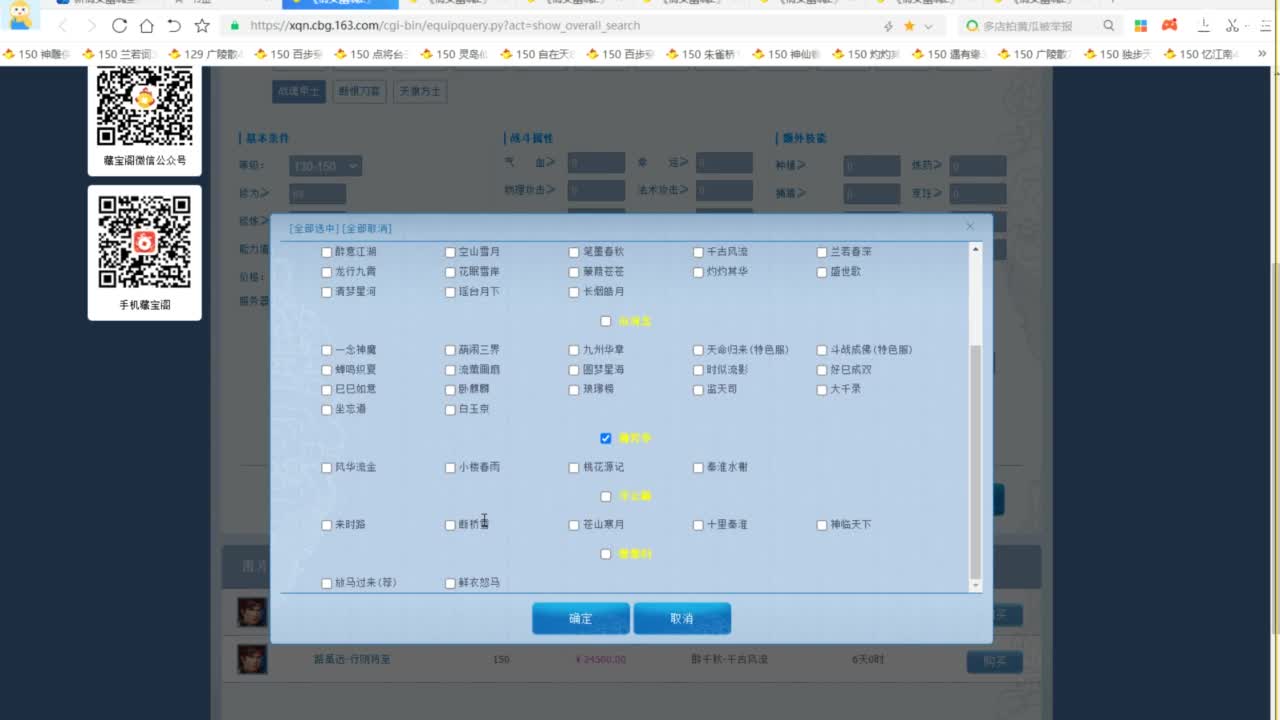1280x720 pixels.
Task: Enable the 十里秦淮 checkbox
Action: click(x=698, y=525)
